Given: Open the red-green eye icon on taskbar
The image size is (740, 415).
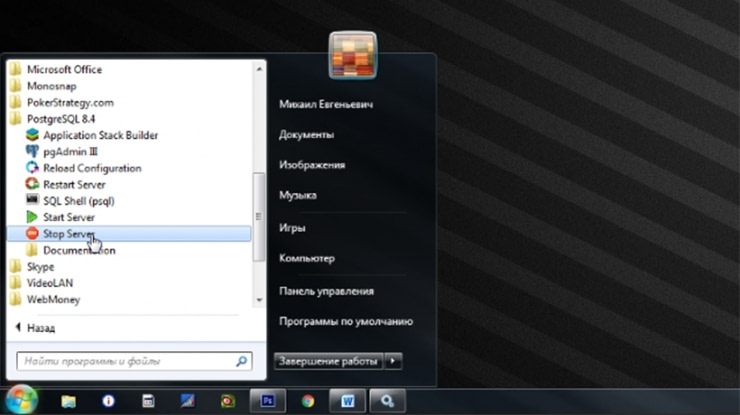Looking at the screenshot, I should [228, 401].
